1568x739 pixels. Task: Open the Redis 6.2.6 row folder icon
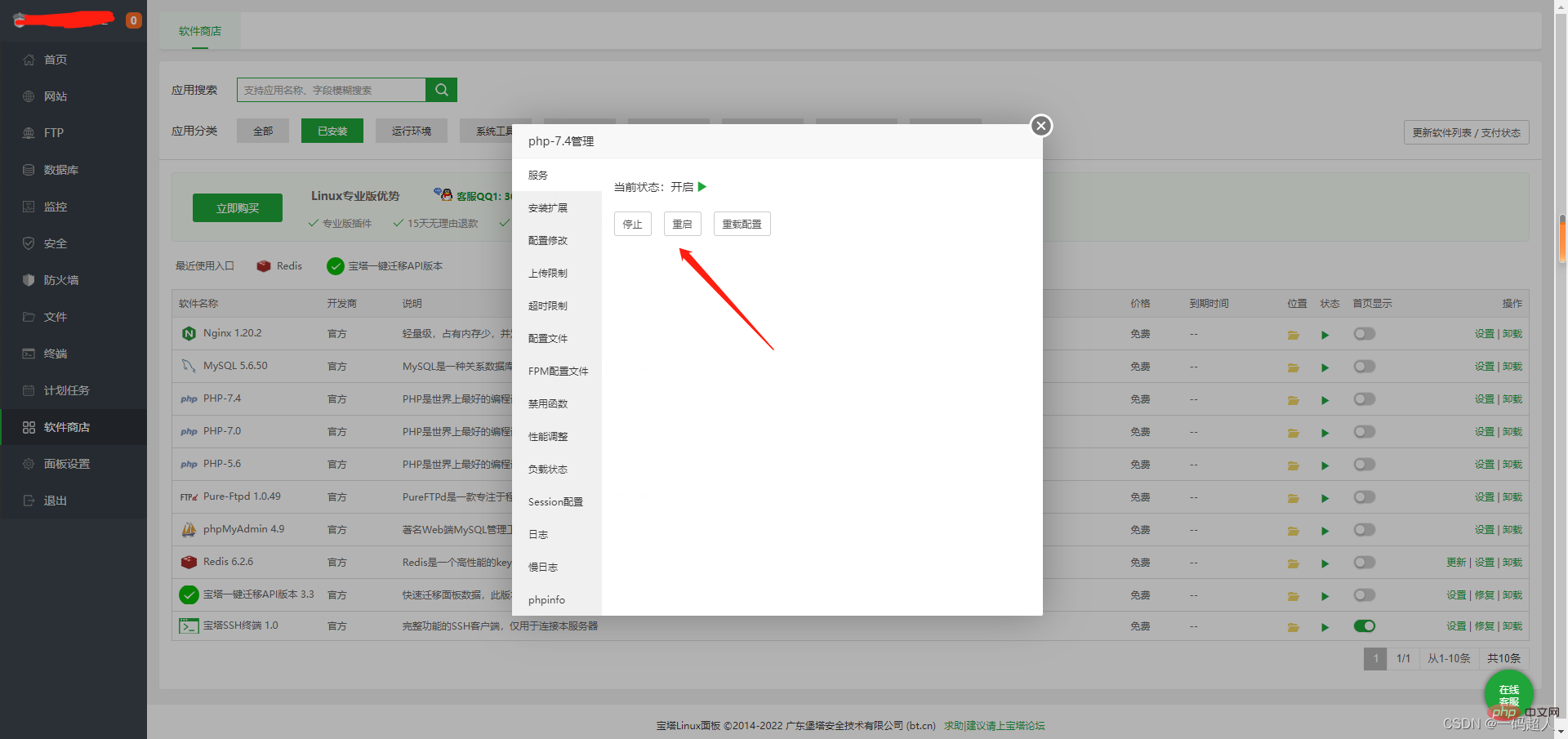click(1294, 563)
